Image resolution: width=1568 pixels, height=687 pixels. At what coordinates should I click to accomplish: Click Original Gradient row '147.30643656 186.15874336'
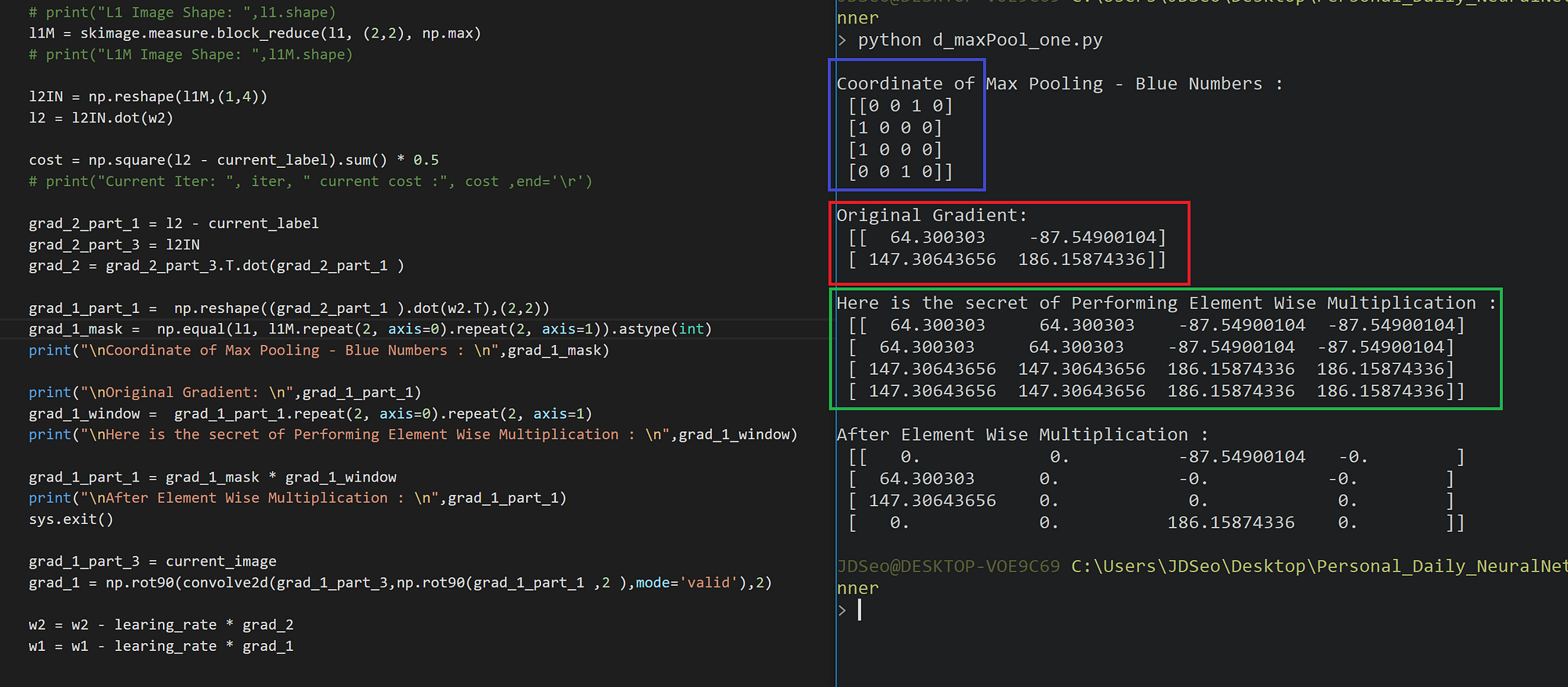click(1007, 260)
